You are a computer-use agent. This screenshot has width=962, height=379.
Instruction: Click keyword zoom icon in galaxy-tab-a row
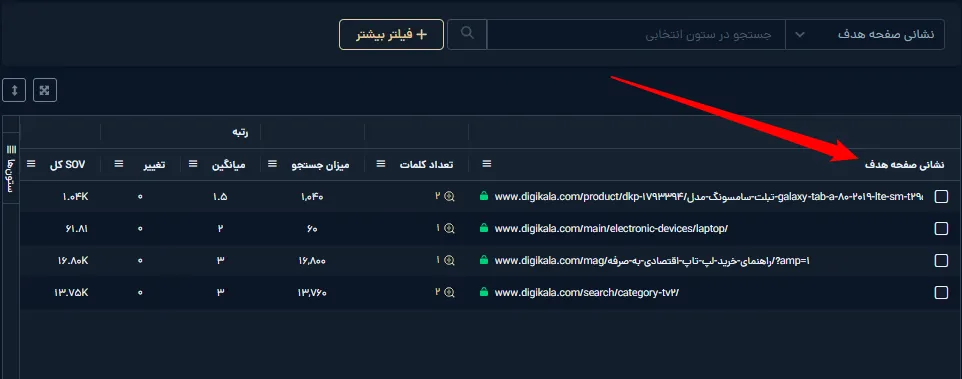(449, 196)
